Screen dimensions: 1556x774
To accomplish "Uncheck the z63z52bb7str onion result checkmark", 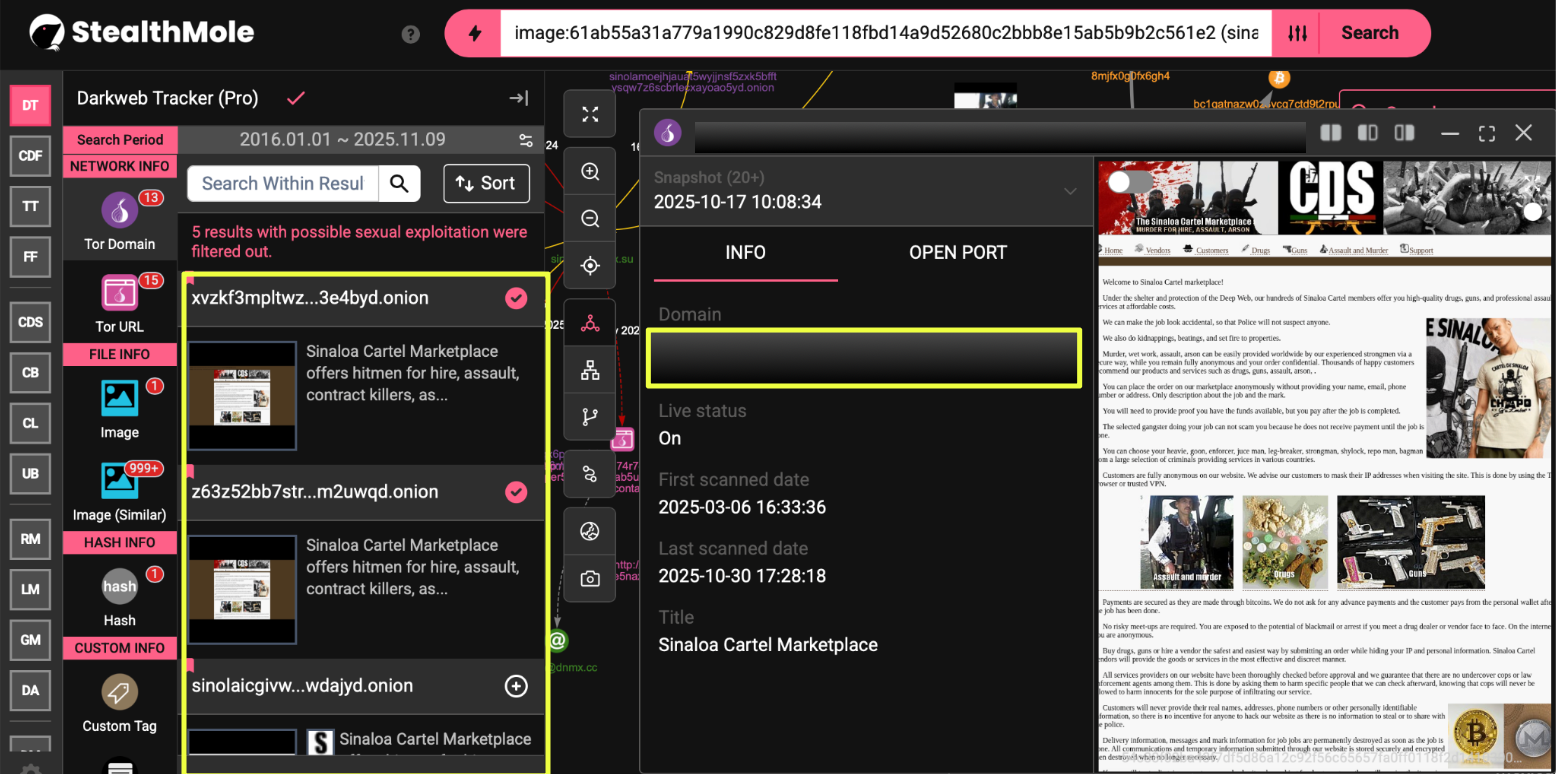I will (x=516, y=492).
